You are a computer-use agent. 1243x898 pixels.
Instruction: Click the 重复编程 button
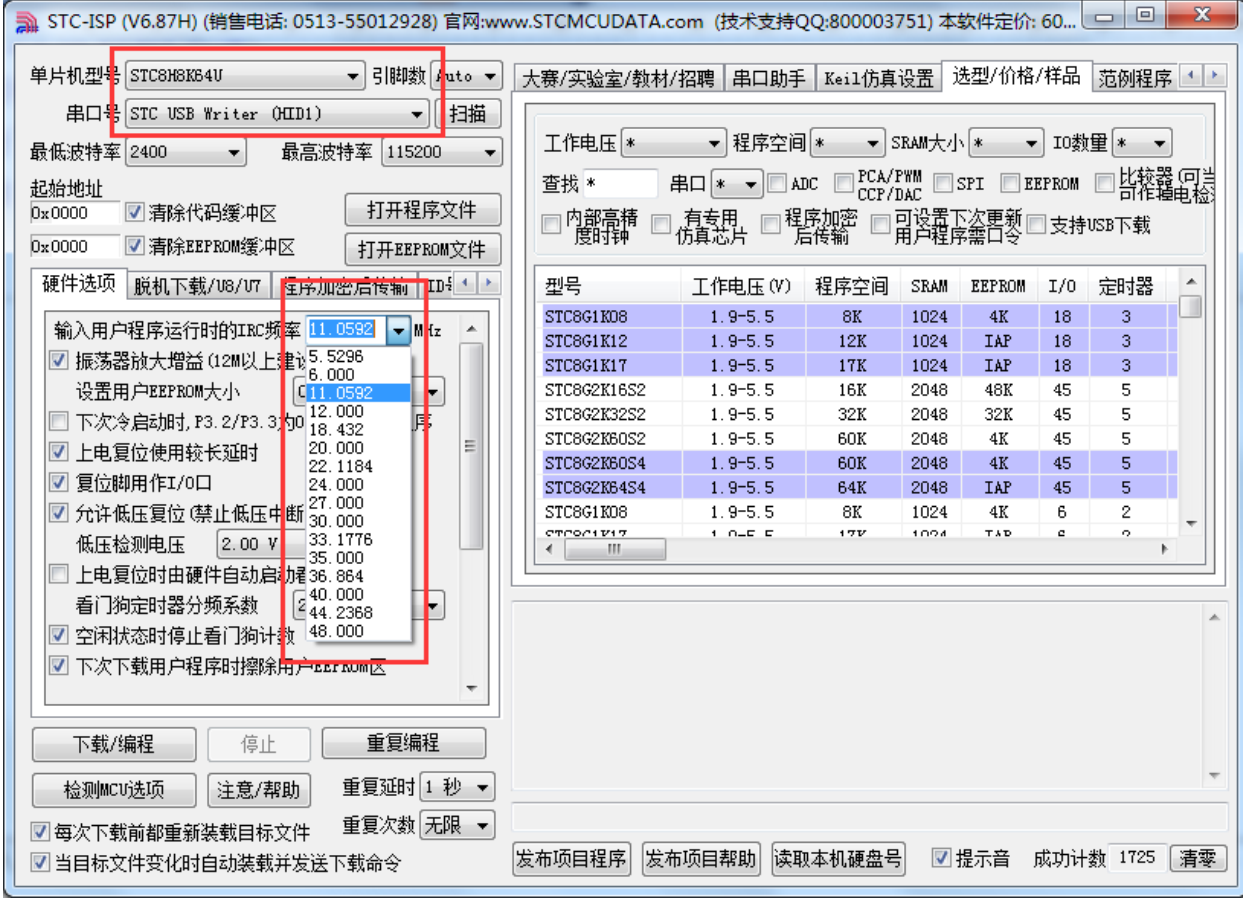coord(403,743)
